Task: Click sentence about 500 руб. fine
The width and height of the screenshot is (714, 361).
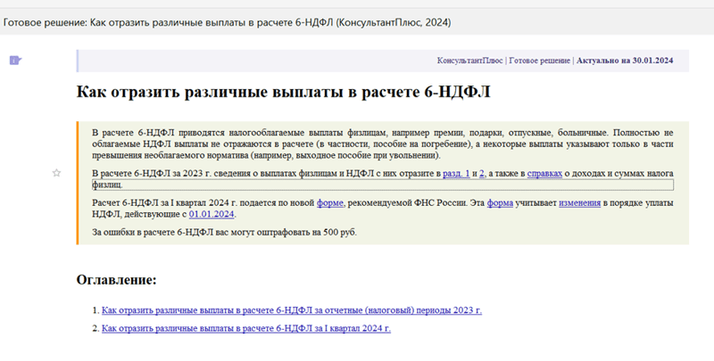Action: click(x=224, y=232)
